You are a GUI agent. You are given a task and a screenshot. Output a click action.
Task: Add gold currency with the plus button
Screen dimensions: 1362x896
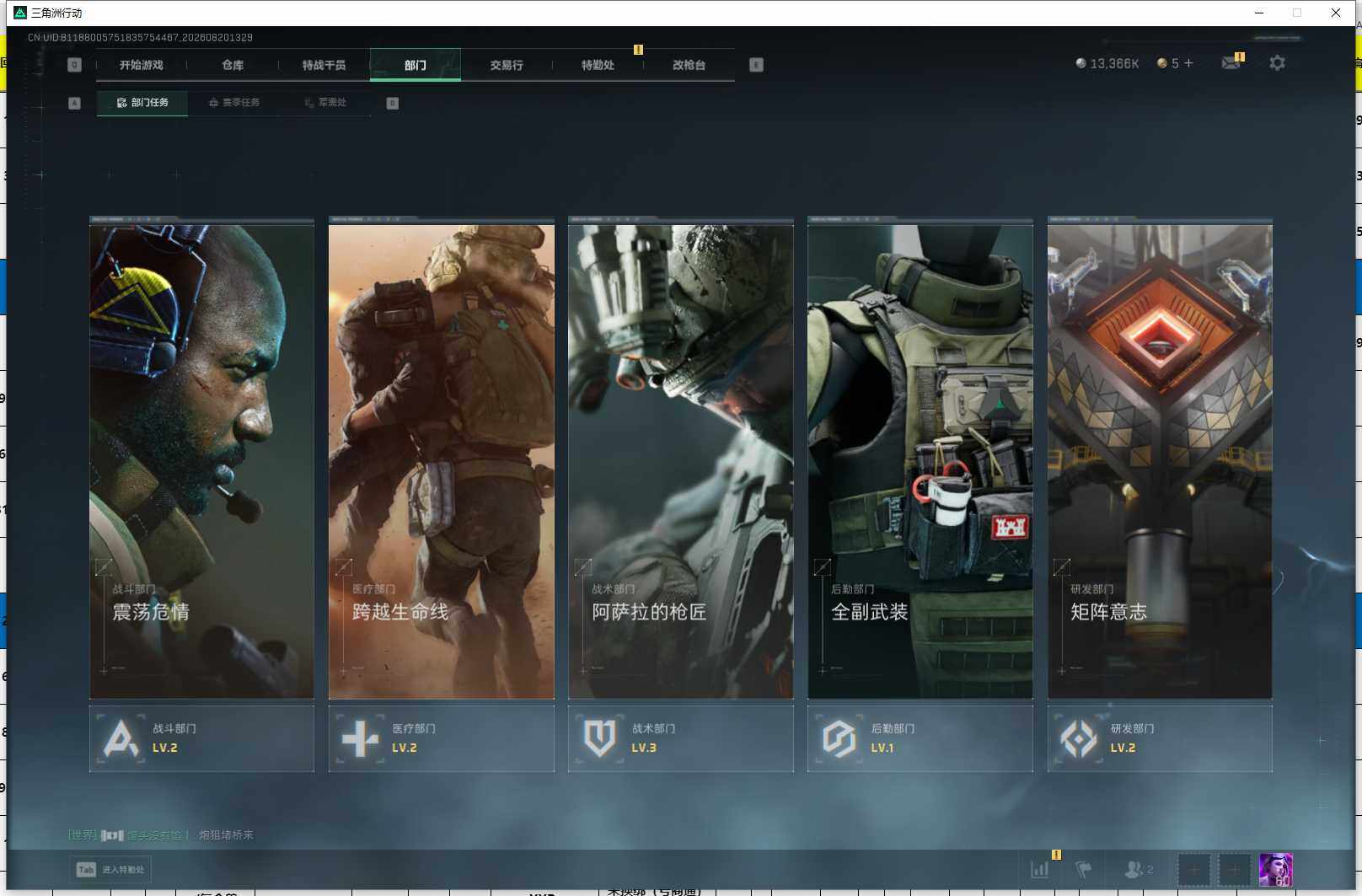[x=1188, y=63]
